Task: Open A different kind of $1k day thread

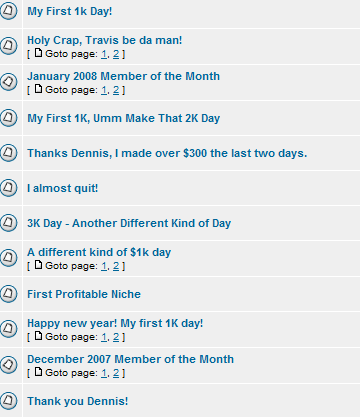Action: tap(99, 252)
